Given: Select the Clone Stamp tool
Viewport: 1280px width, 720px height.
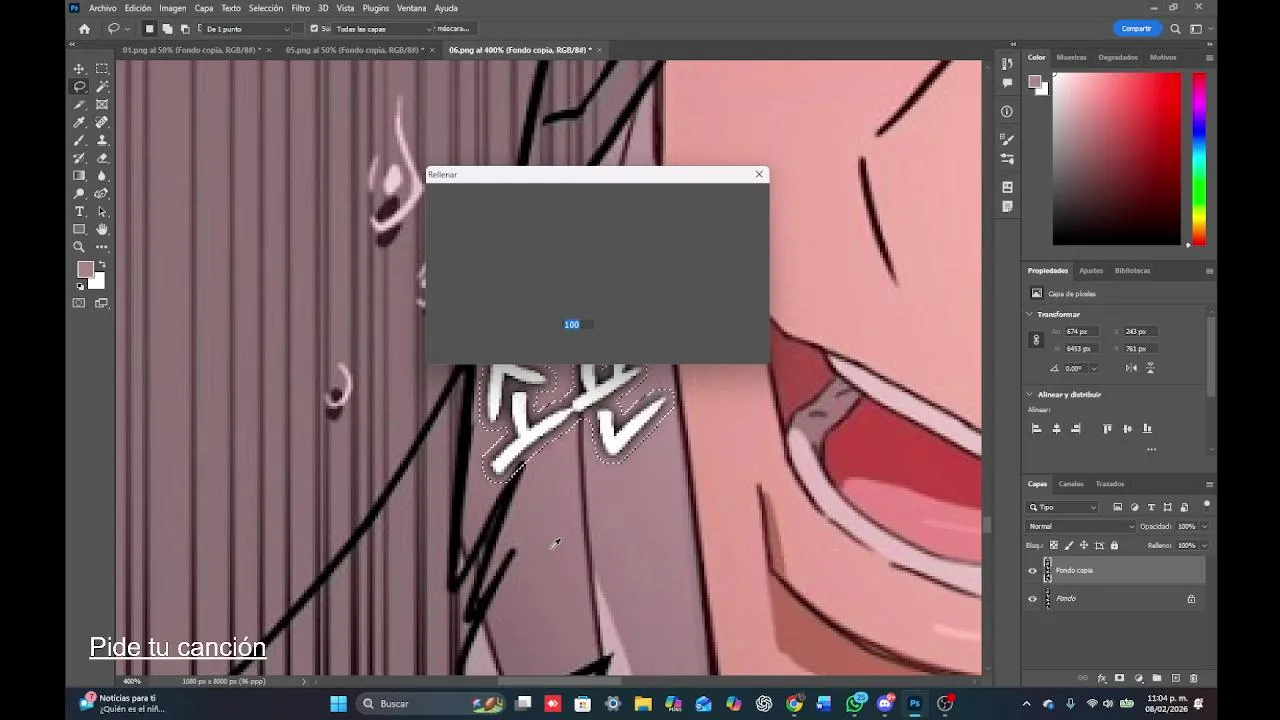Looking at the screenshot, I should pyautogui.click(x=102, y=141).
